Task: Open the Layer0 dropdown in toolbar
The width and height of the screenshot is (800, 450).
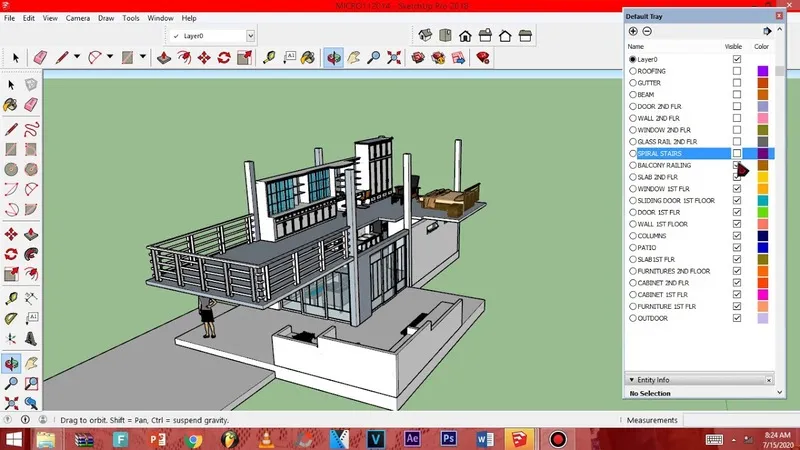Action: [x=250, y=36]
